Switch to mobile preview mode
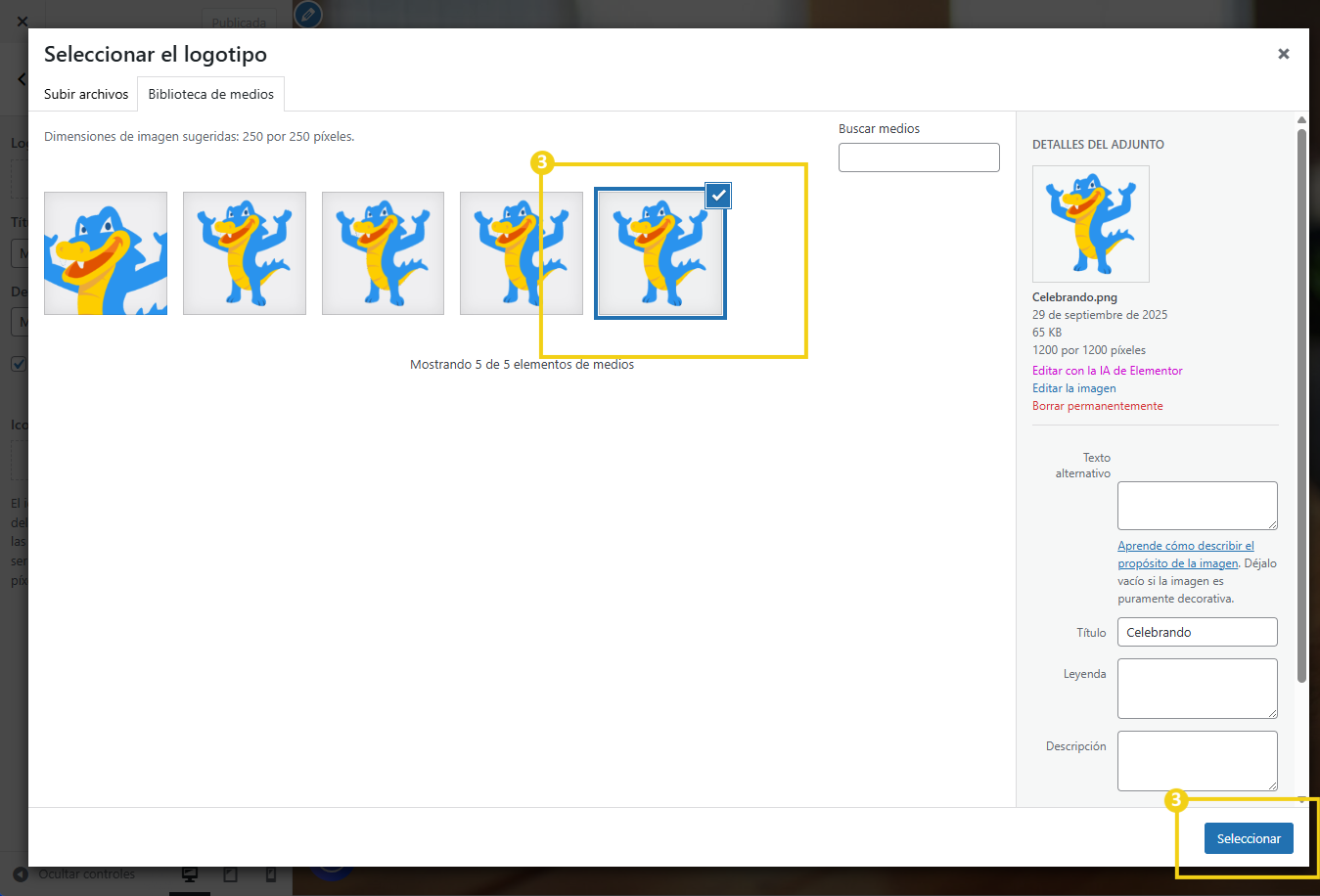The image size is (1320, 896). click(x=270, y=874)
